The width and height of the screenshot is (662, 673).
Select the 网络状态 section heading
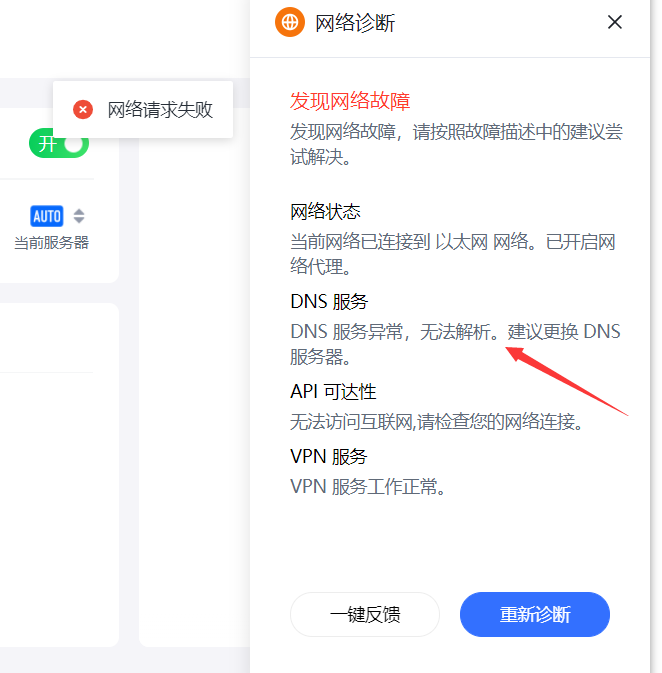point(325,212)
